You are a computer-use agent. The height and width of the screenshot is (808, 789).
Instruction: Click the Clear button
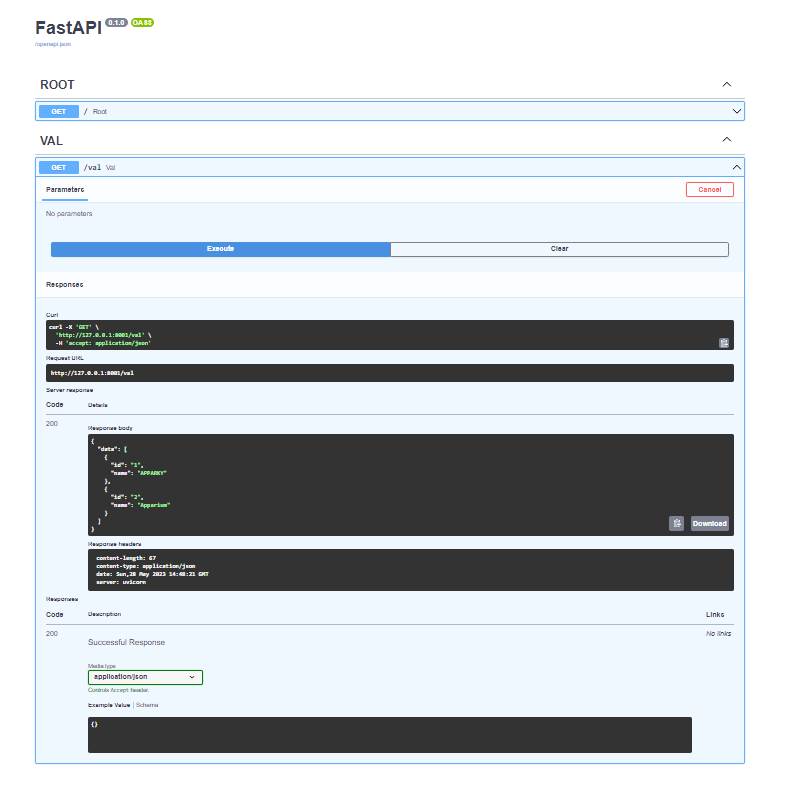559,249
